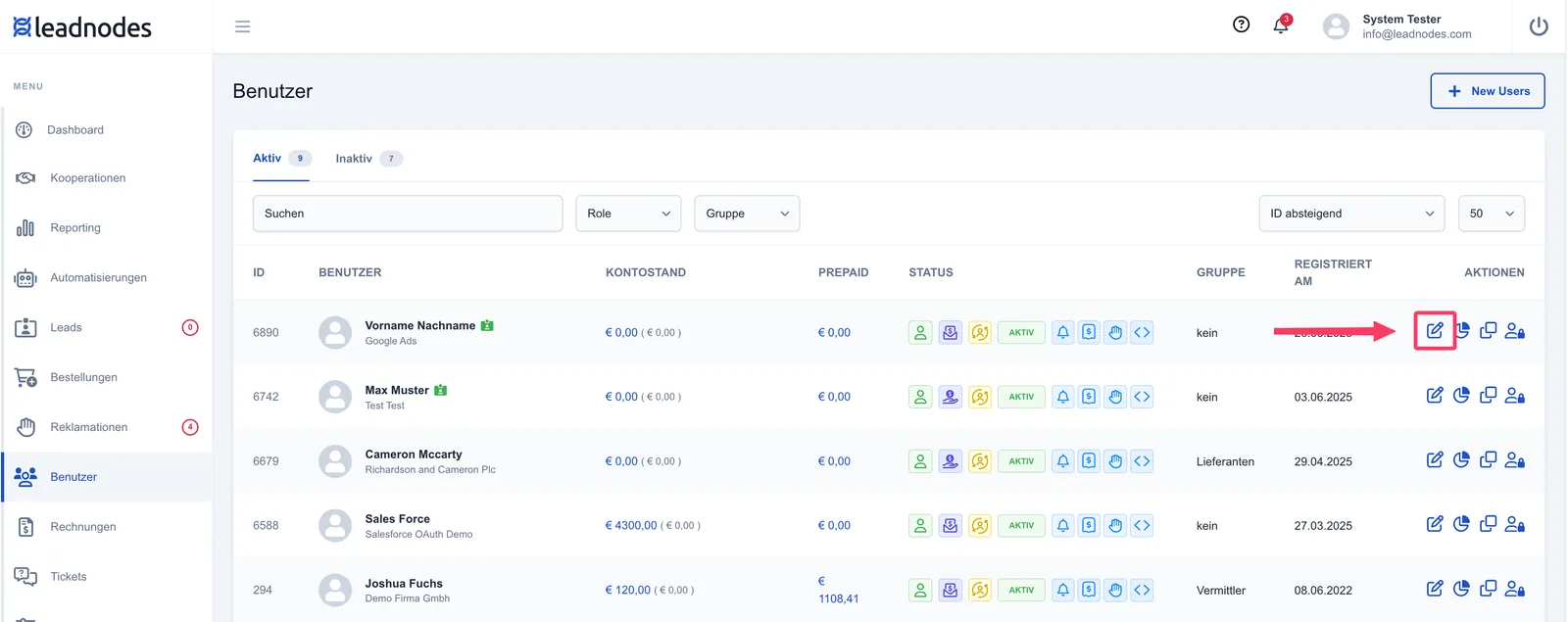Click purple hand-coin icon for Cameron Mccarty
This screenshot has width=1568, height=622.
tap(950, 461)
